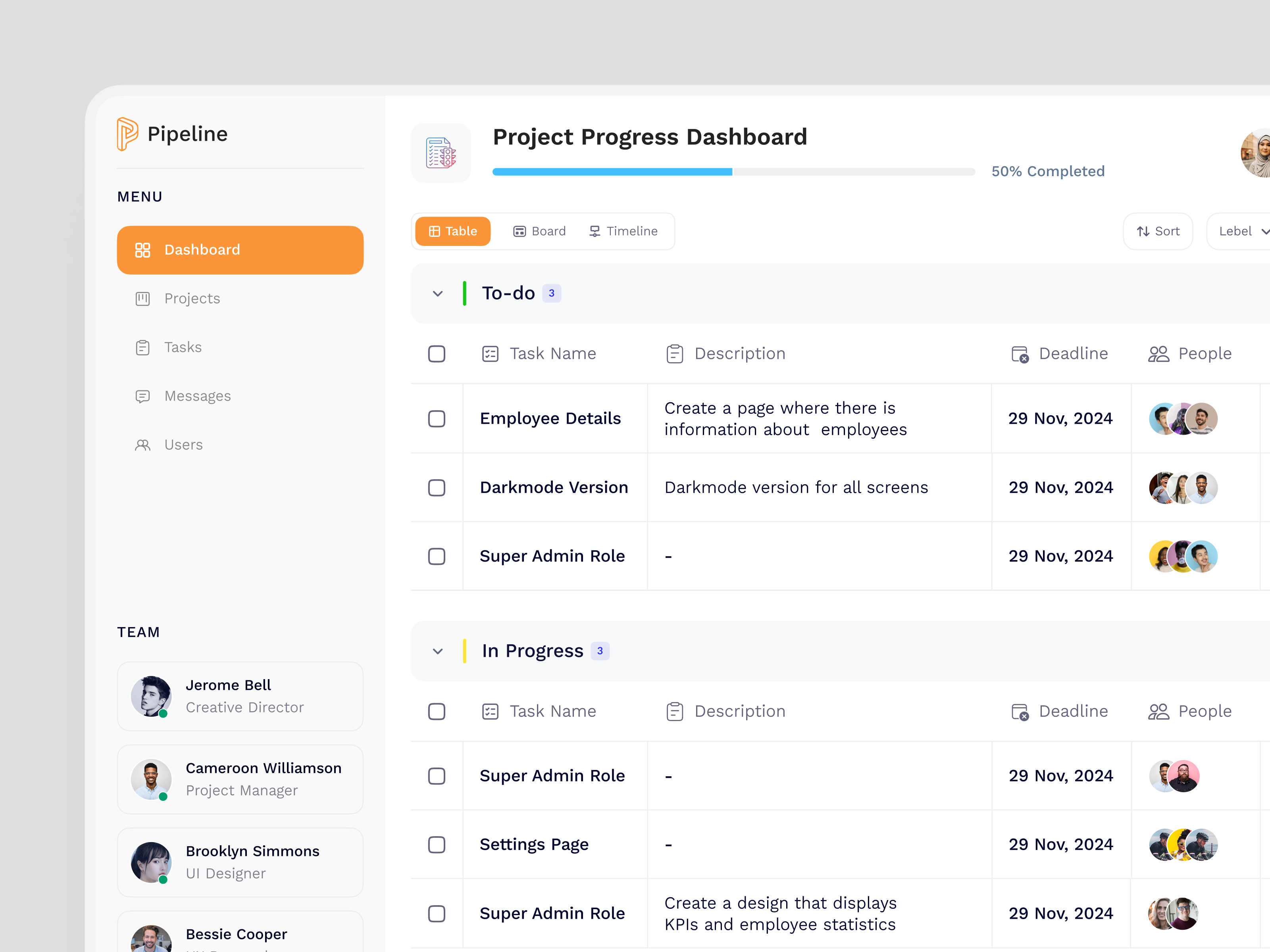Viewport: 1270px width, 952px height.
Task: Click the Sort arrows icon
Action: (x=1143, y=231)
